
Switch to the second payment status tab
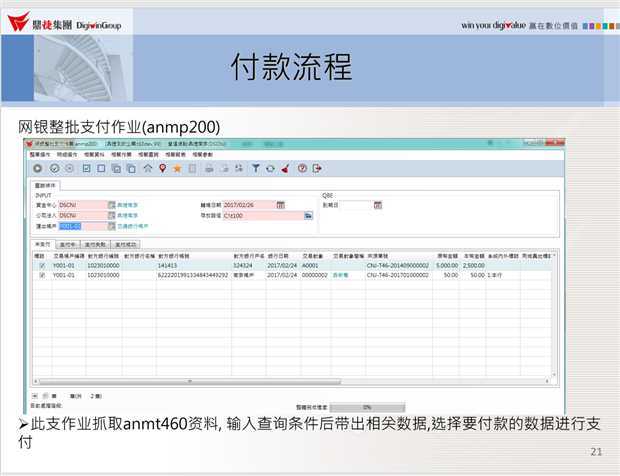coord(69,243)
